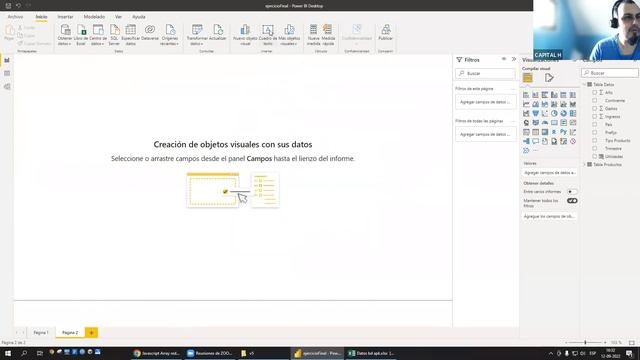Select the card visual
Image resolution: width=640 pixels, height=360 pixels.
554,123
